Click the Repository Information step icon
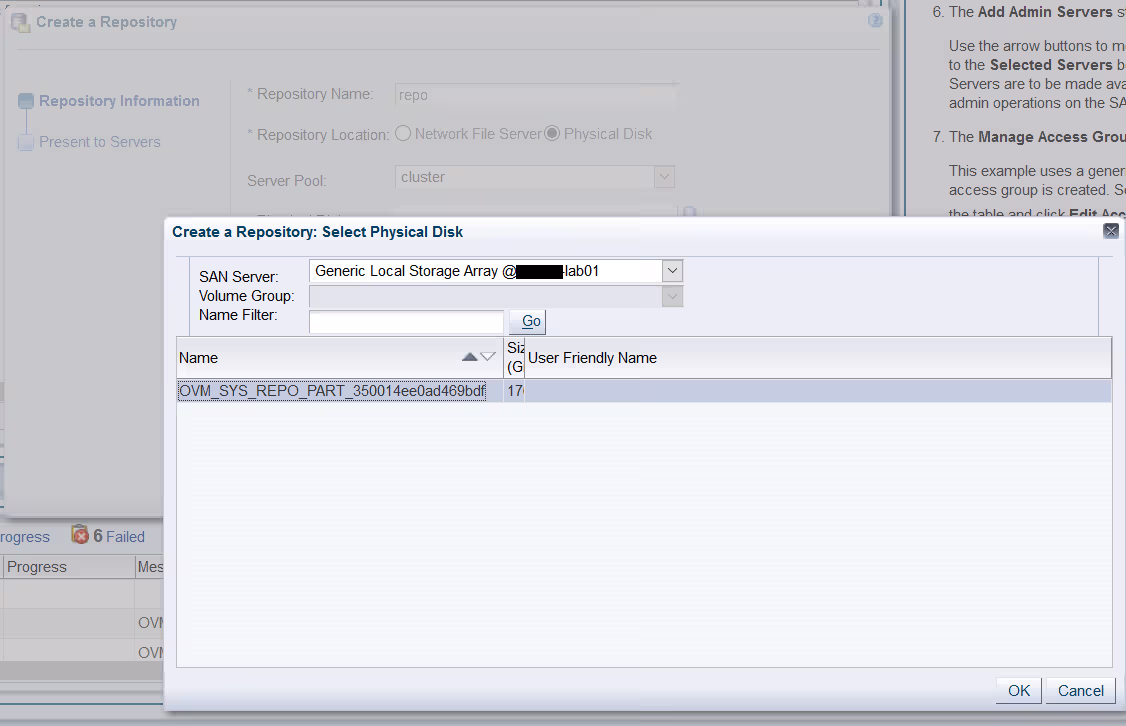 coord(26,101)
